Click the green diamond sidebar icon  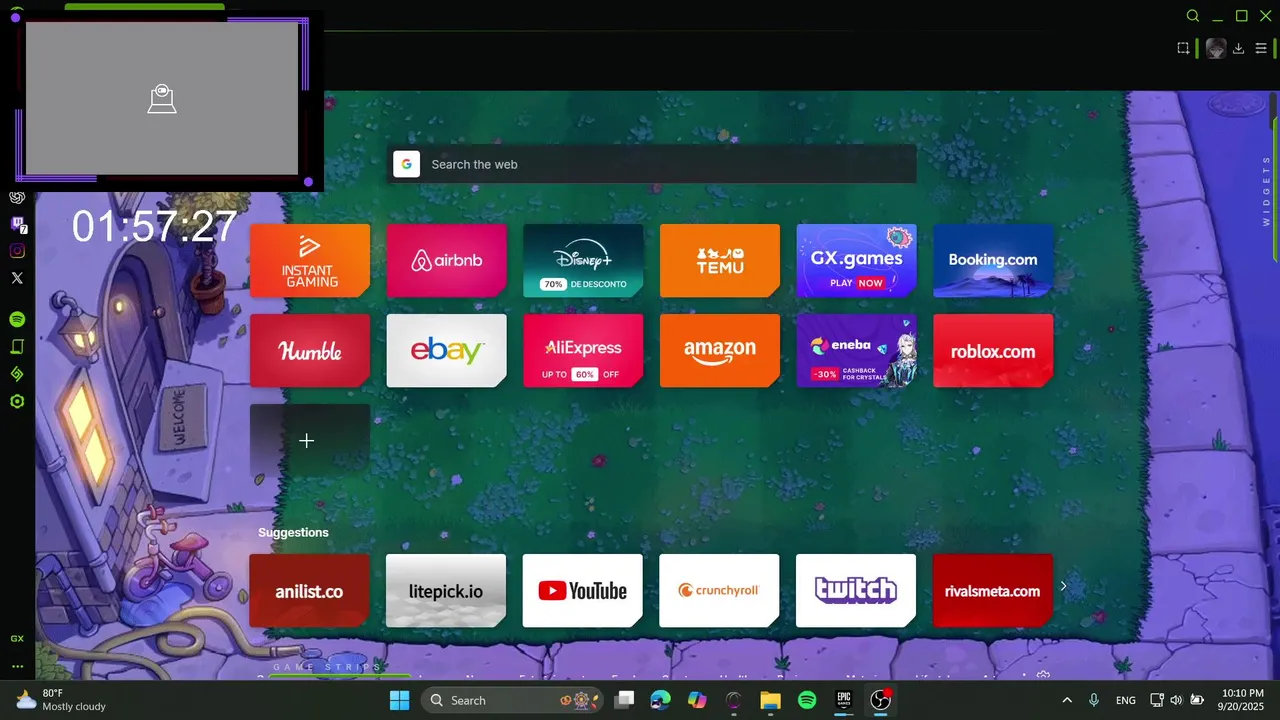tap(17, 374)
